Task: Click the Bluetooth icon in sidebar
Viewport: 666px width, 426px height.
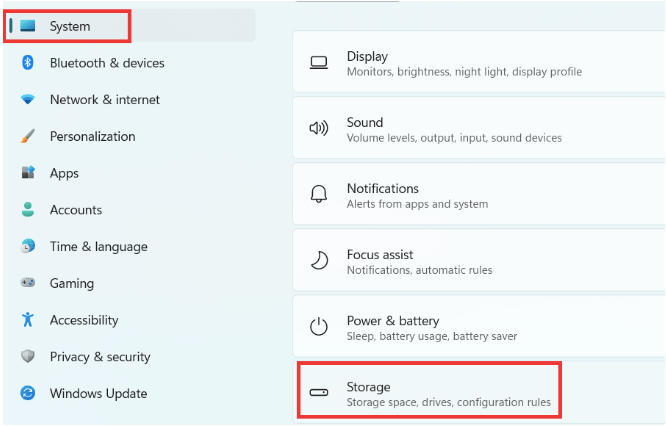Action: click(28, 63)
